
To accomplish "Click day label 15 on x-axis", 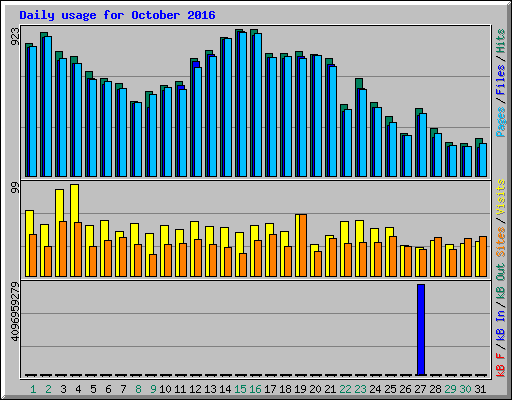I will (240, 389).
